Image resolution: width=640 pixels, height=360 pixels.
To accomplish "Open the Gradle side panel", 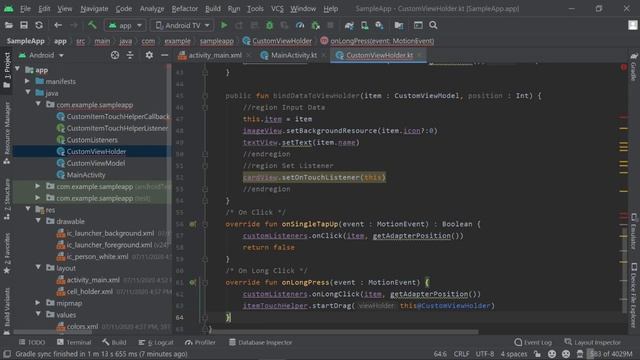I will click(634, 67).
